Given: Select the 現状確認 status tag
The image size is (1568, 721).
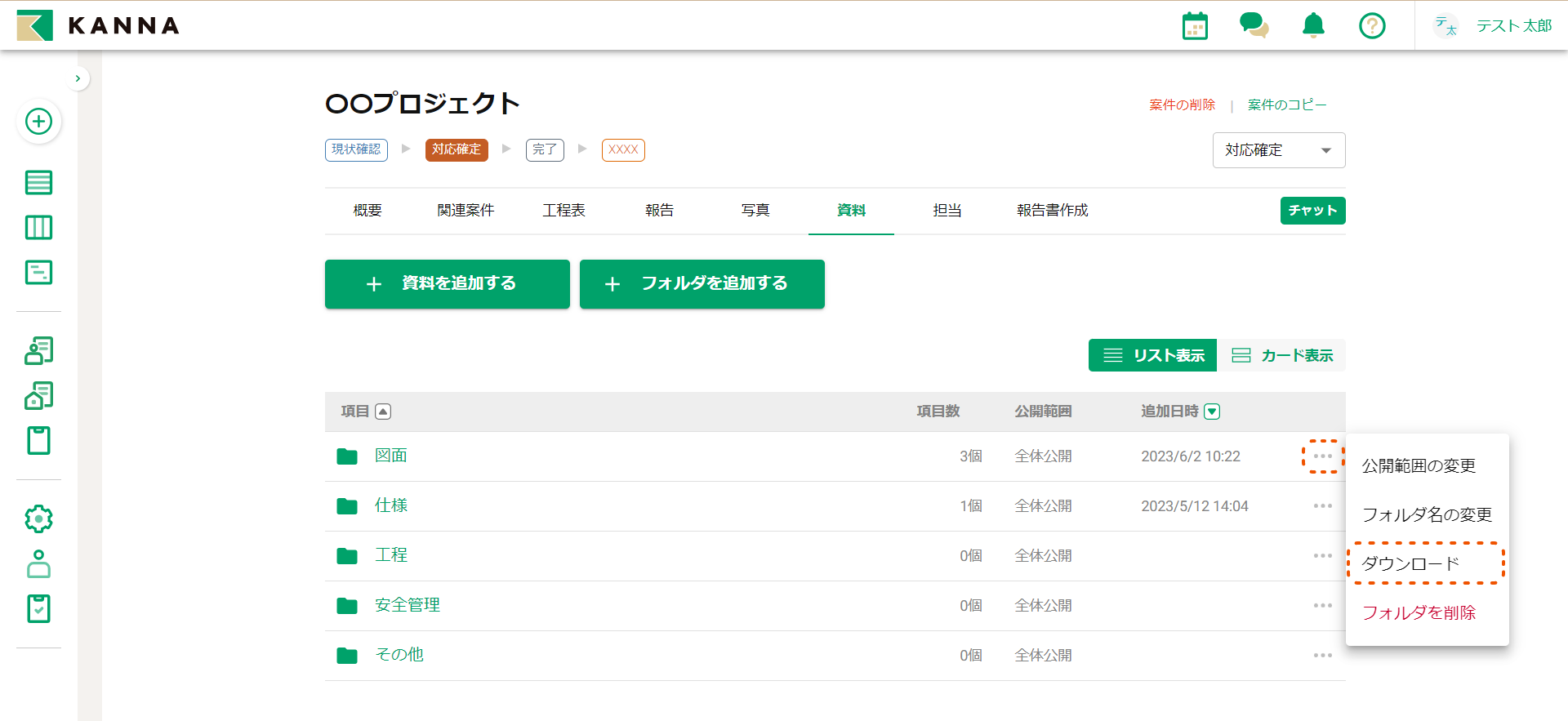Looking at the screenshot, I should (356, 149).
